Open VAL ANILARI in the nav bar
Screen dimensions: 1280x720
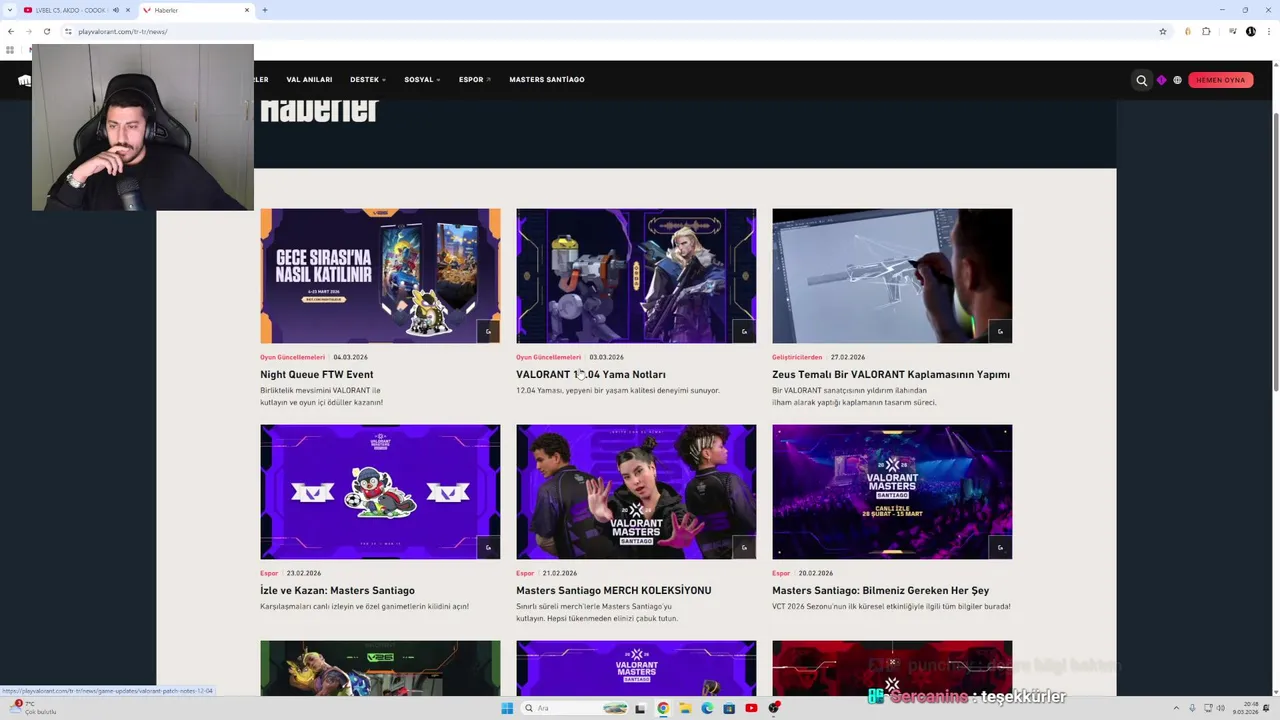(309, 80)
